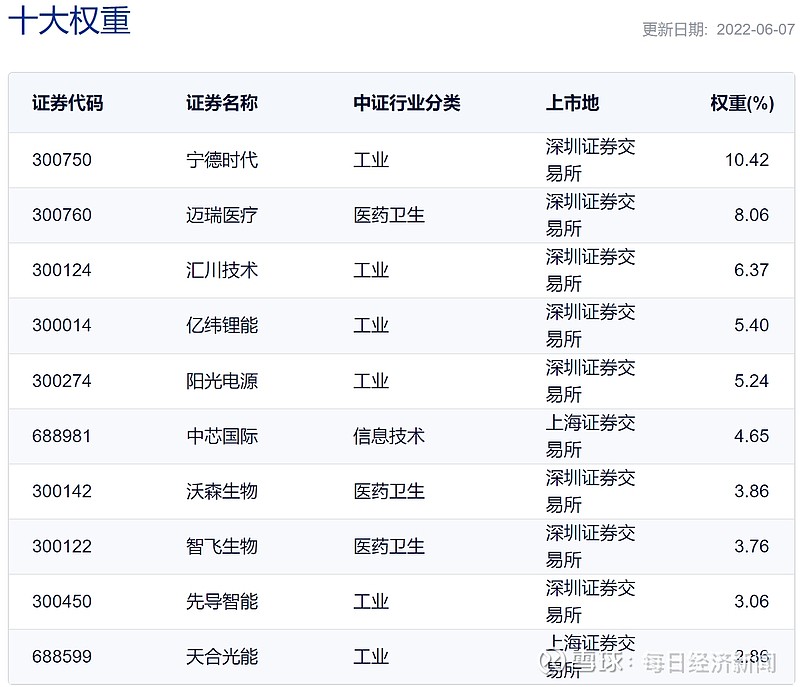The width and height of the screenshot is (800, 687).
Task: Select stock code 688599
Action: click(62, 657)
